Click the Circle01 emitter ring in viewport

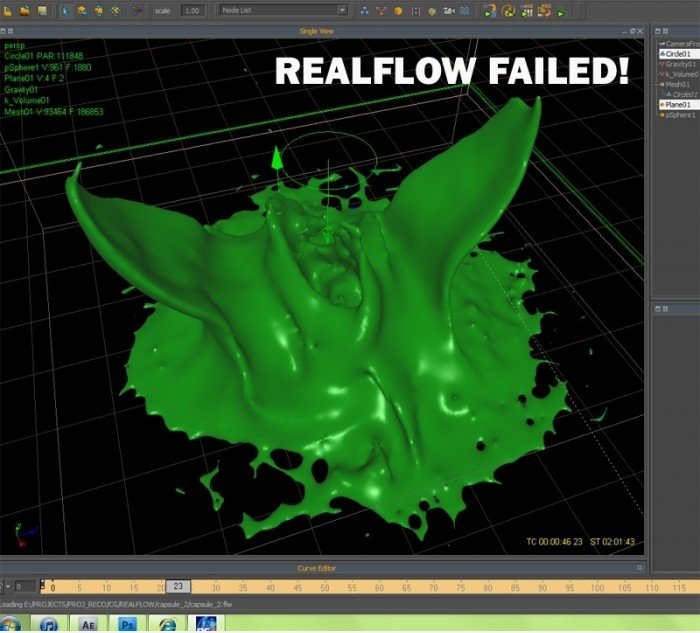tap(330, 158)
